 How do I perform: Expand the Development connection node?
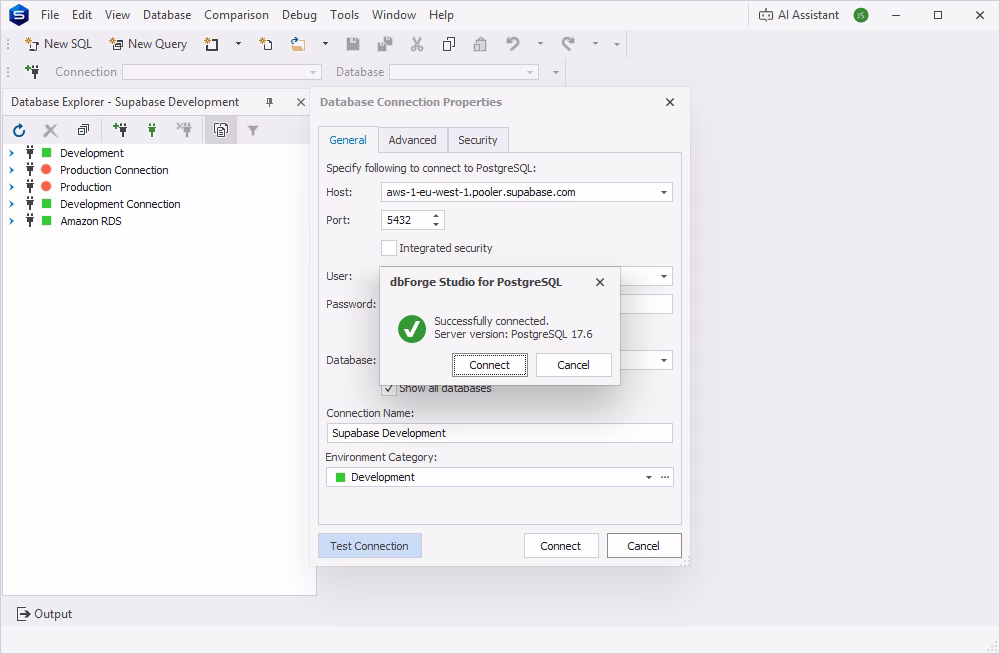[11, 153]
